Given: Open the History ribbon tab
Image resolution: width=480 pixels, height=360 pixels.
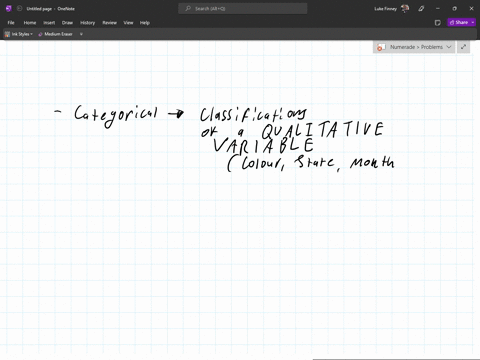Looking at the screenshot, I should click(88, 23).
